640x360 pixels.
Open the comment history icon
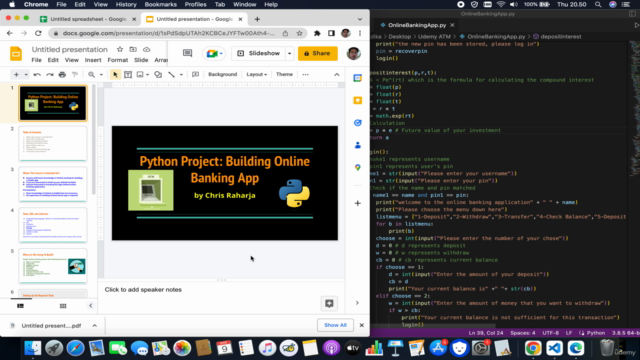click(187, 53)
